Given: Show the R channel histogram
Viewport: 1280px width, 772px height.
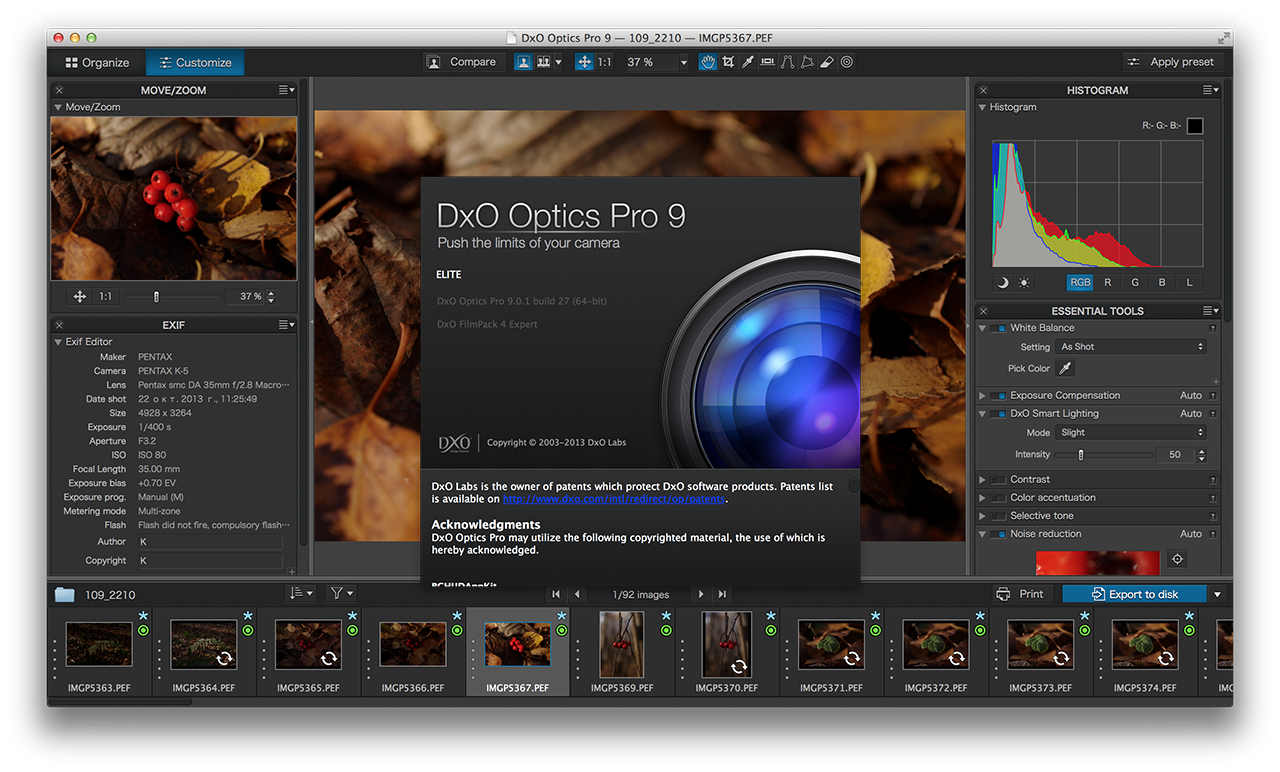Looking at the screenshot, I should tap(1107, 283).
